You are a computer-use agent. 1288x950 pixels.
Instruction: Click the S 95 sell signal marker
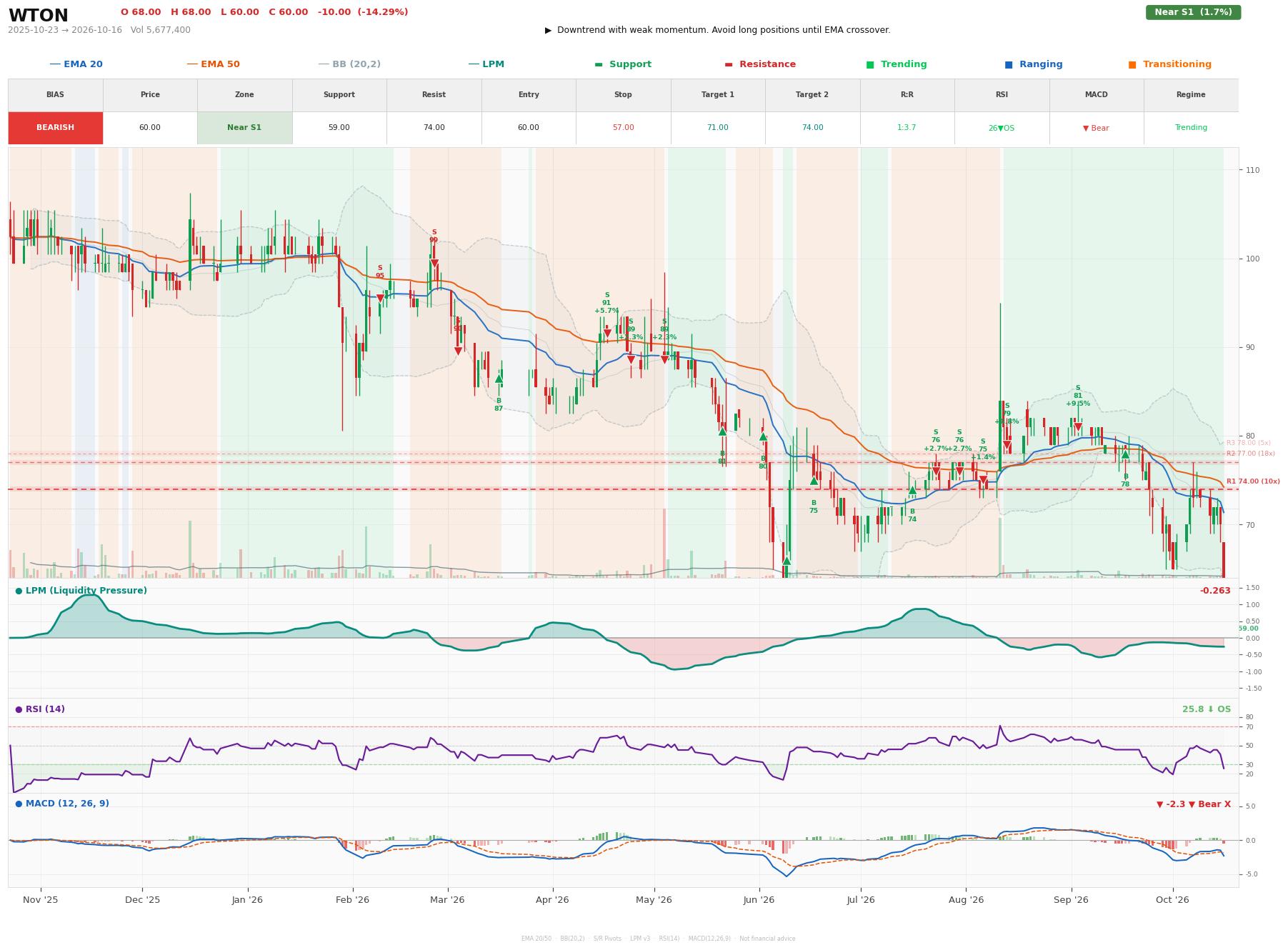pyautogui.click(x=380, y=298)
